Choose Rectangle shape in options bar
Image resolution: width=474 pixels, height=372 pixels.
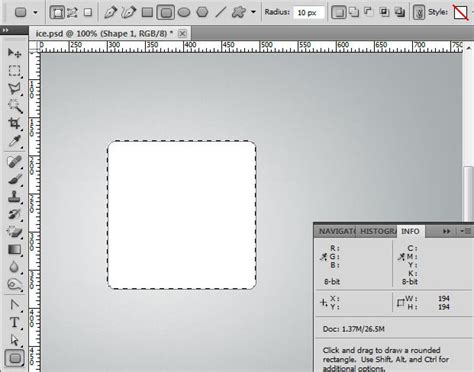click(147, 13)
